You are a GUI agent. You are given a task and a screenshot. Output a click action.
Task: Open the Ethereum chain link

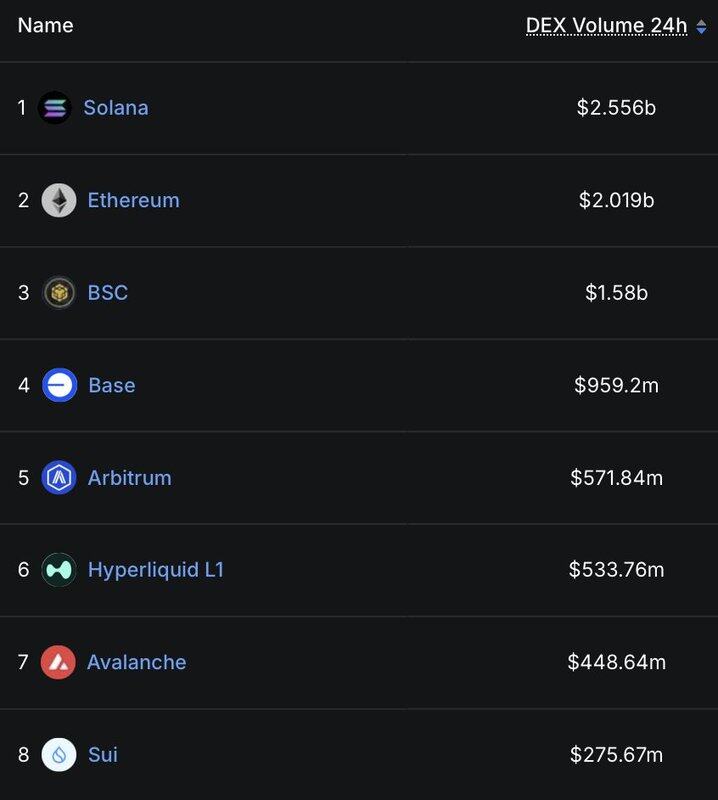[x=133, y=200]
